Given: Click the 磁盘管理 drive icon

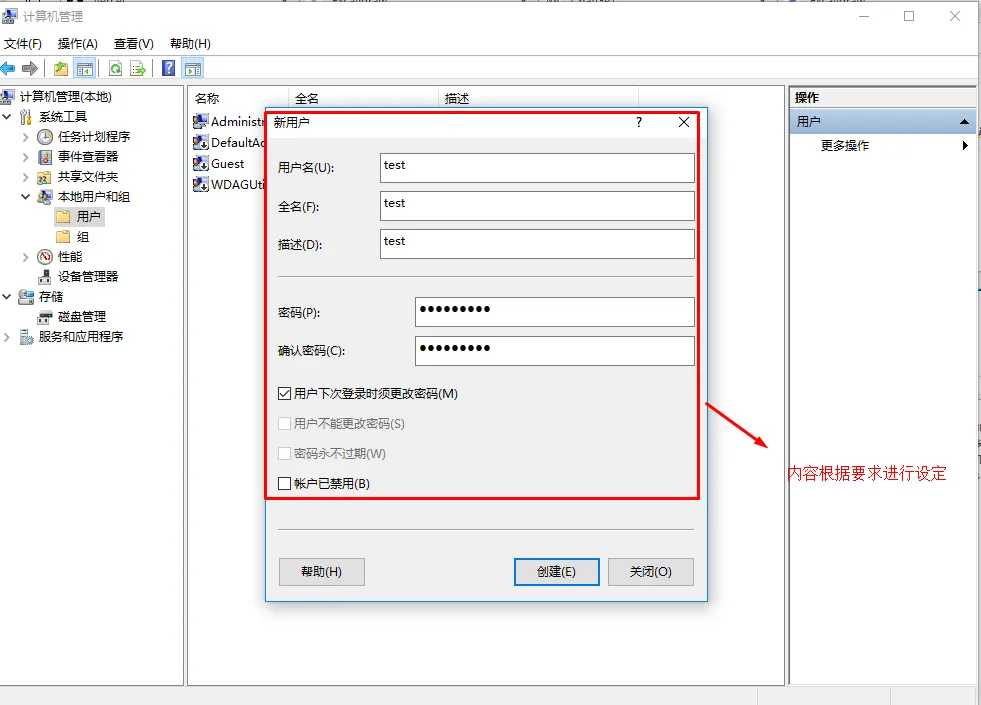Looking at the screenshot, I should tap(44, 317).
